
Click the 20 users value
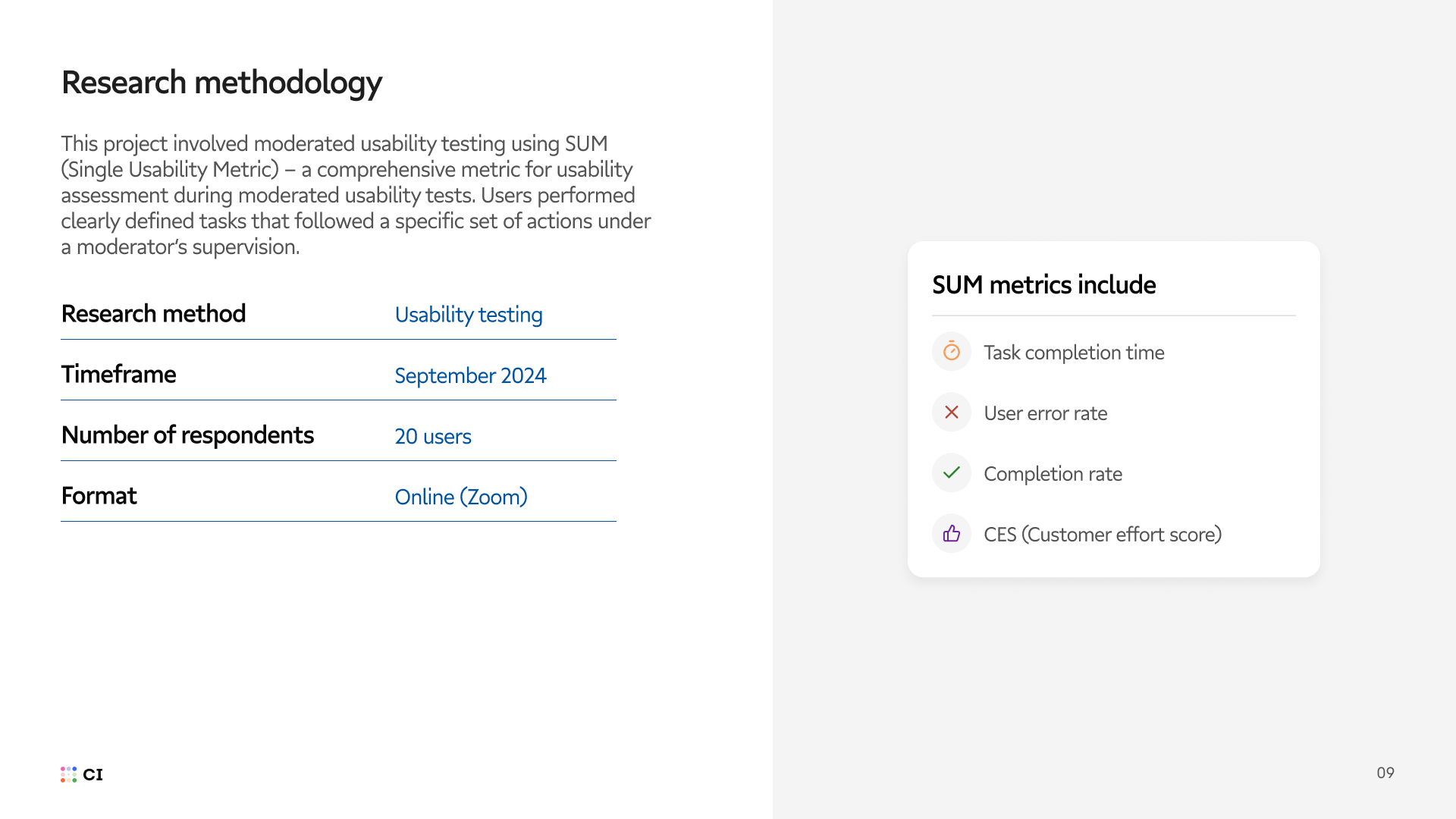[x=432, y=436]
